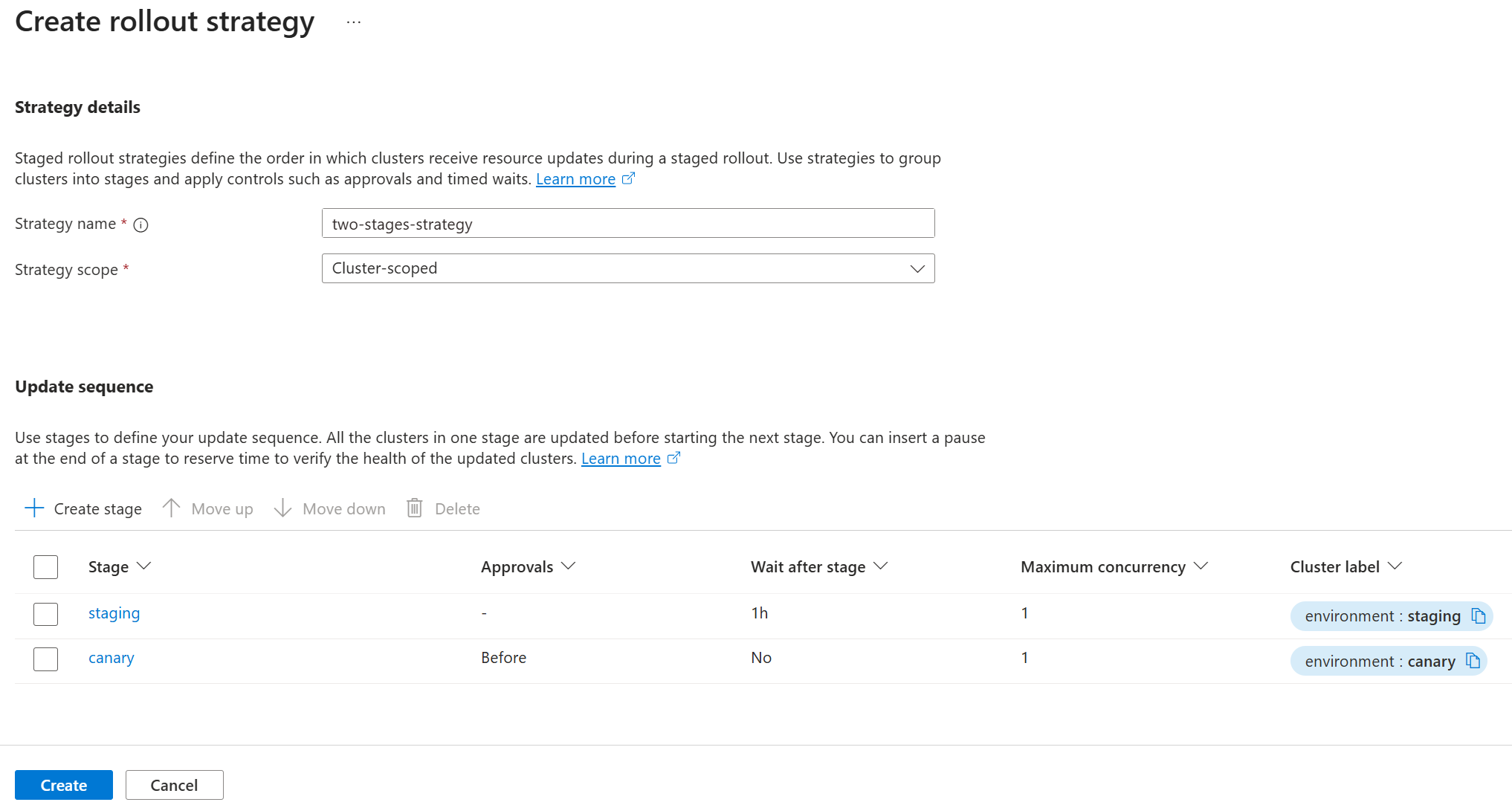
Task: Click the dash approvals cell for staging
Action: [484, 613]
